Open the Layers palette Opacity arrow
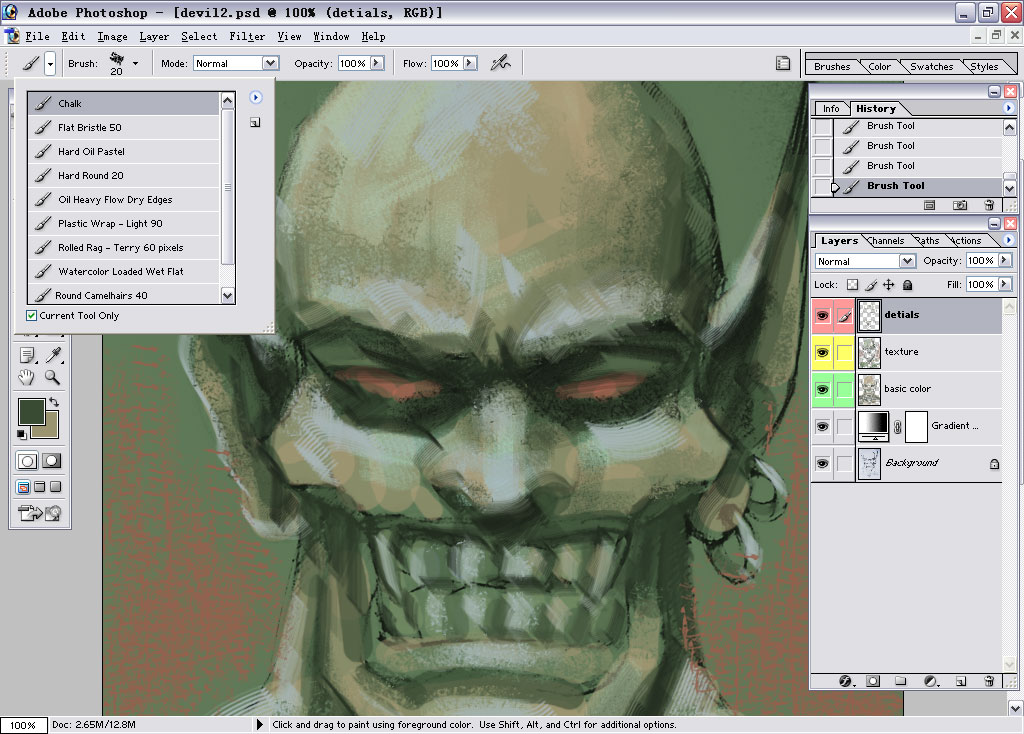Screen dimensions: 1024x734 pos(1004,260)
